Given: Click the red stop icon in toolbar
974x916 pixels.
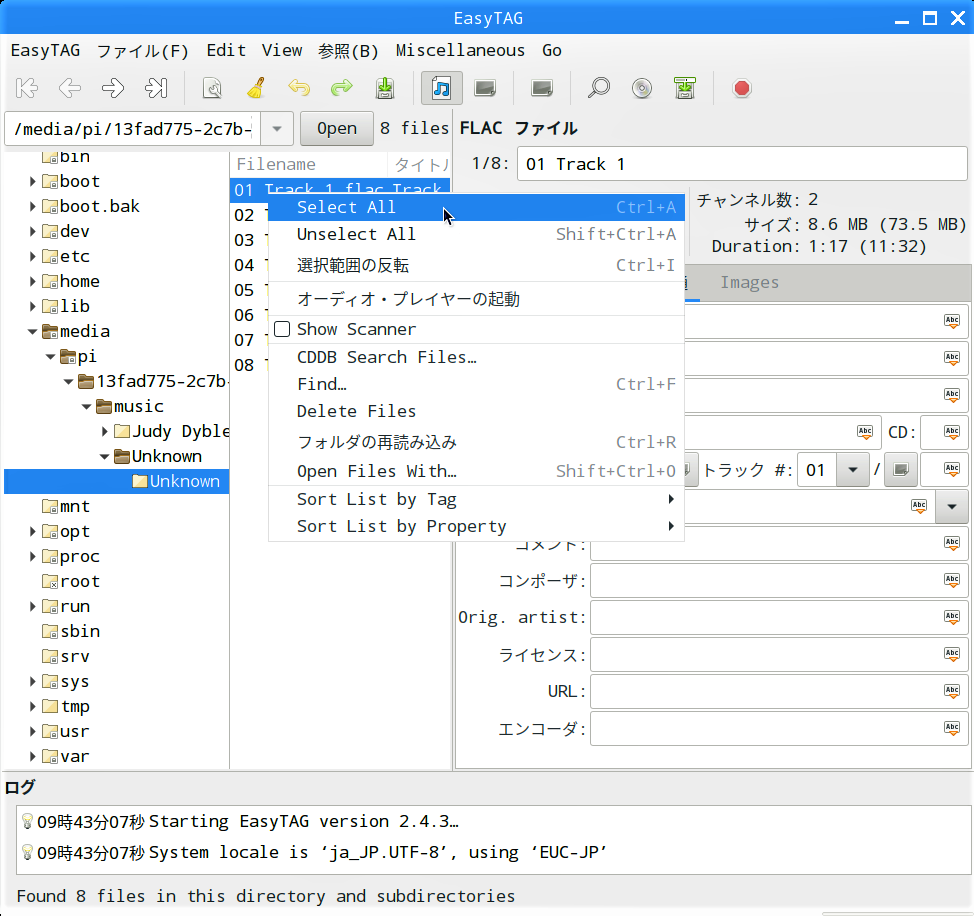Looking at the screenshot, I should (x=742, y=88).
